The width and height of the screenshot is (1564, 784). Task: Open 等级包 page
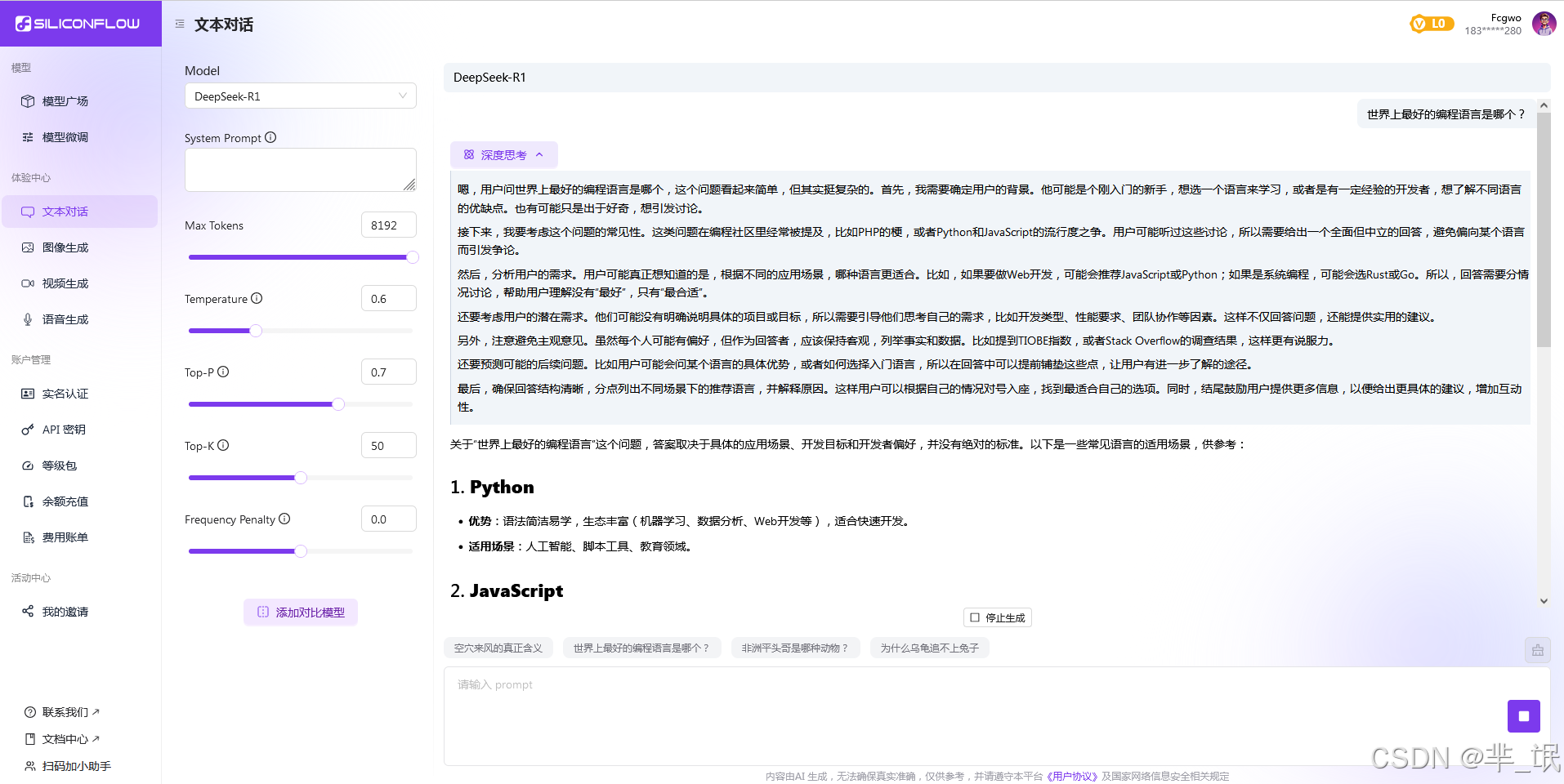click(79, 465)
